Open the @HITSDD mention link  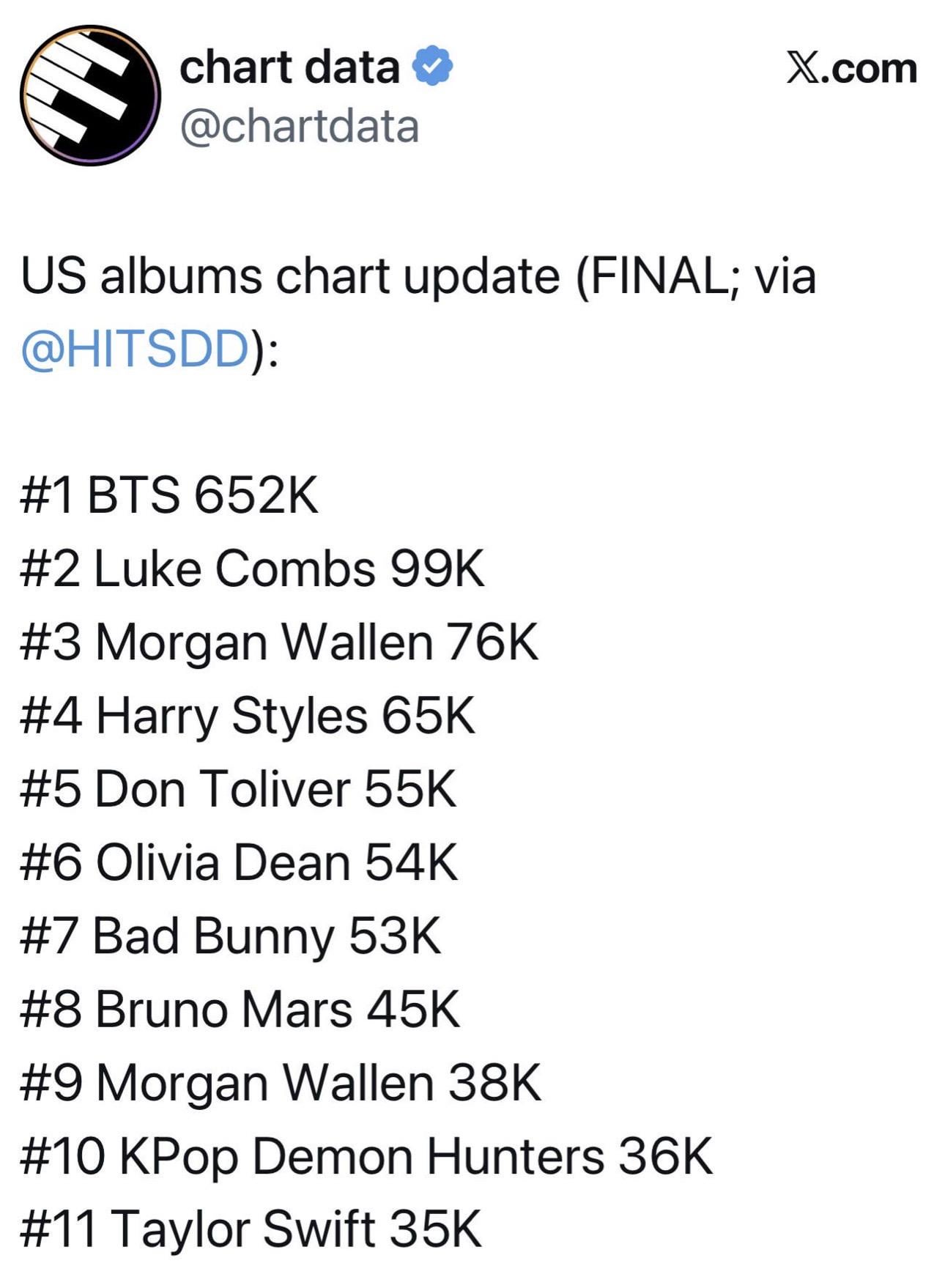click(x=136, y=349)
